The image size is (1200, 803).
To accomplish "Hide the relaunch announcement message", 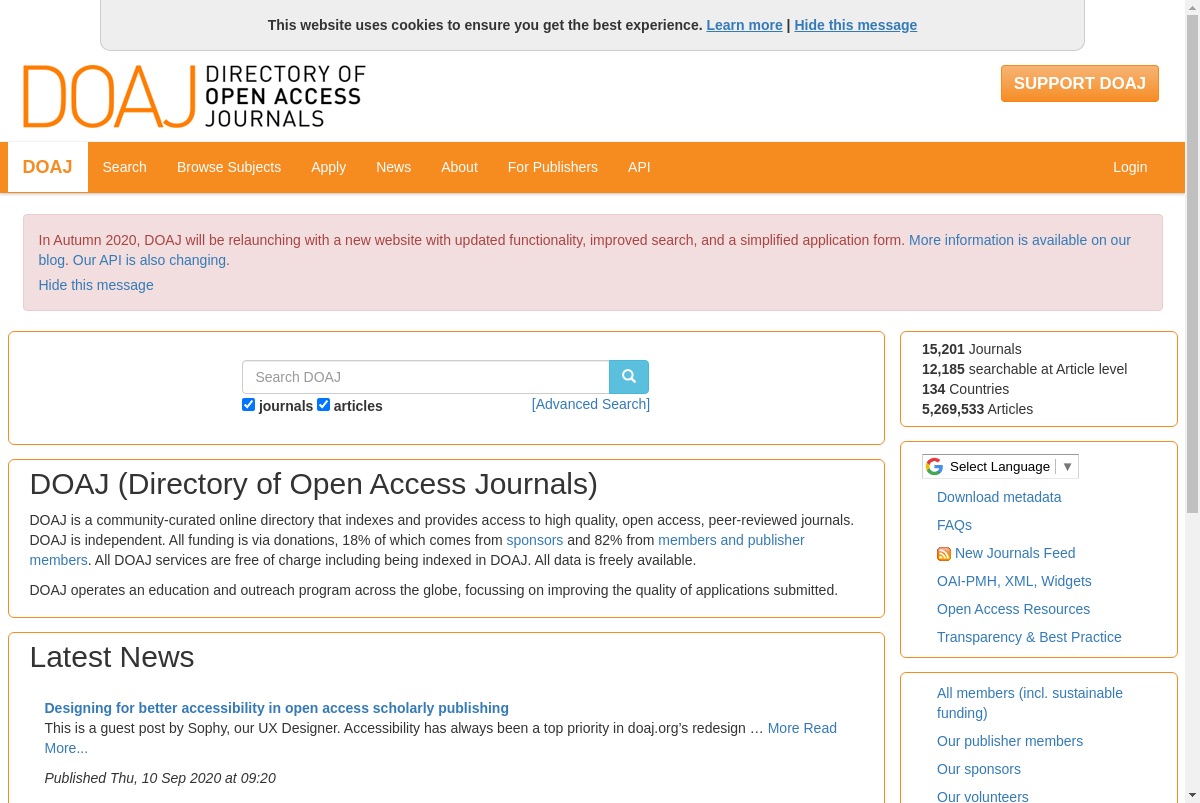I will pos(96,285).
